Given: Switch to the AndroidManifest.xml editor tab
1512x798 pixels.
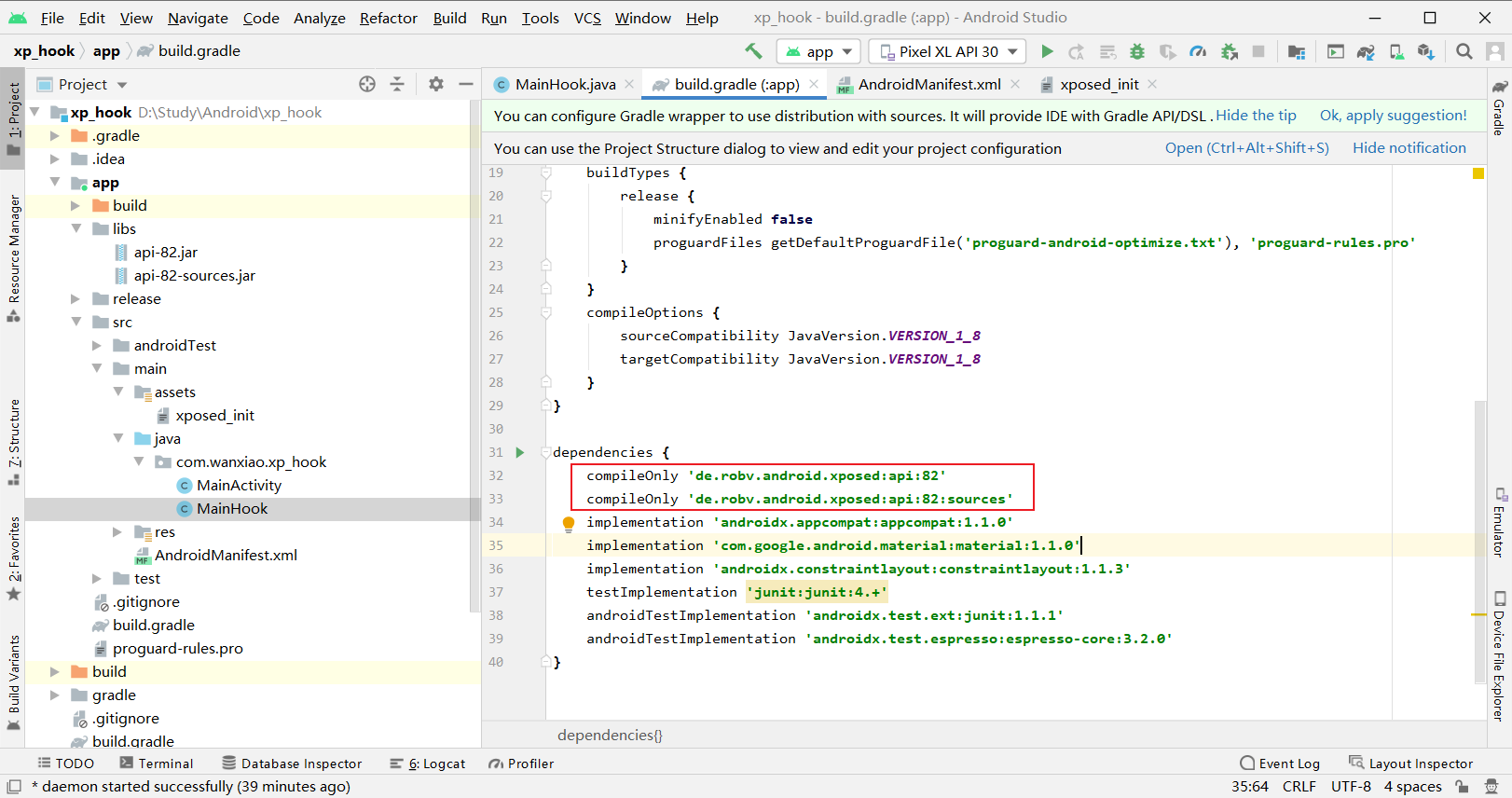Looking at the screenshot, I should (x=929, y=84).
